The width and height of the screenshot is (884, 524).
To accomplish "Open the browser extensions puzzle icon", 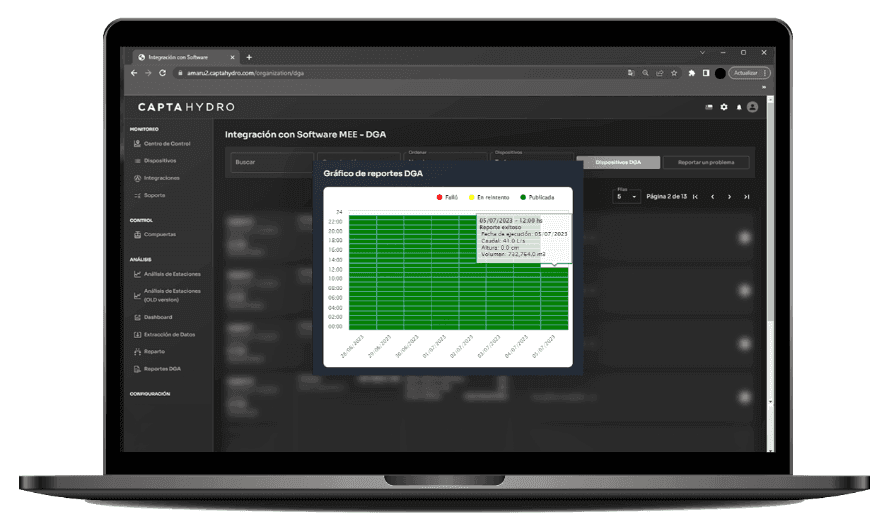I will [691, 73].
